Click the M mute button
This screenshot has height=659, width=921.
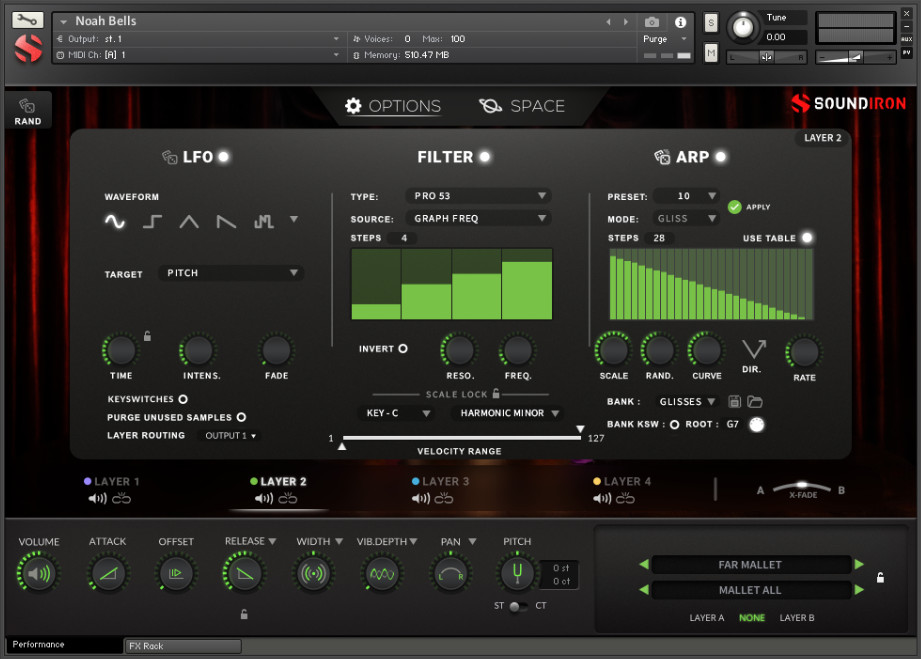click(711, 54)
